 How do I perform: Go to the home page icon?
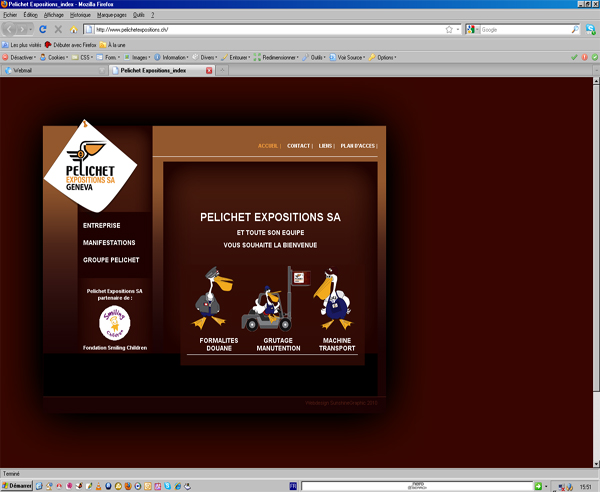tap(73, 29)
